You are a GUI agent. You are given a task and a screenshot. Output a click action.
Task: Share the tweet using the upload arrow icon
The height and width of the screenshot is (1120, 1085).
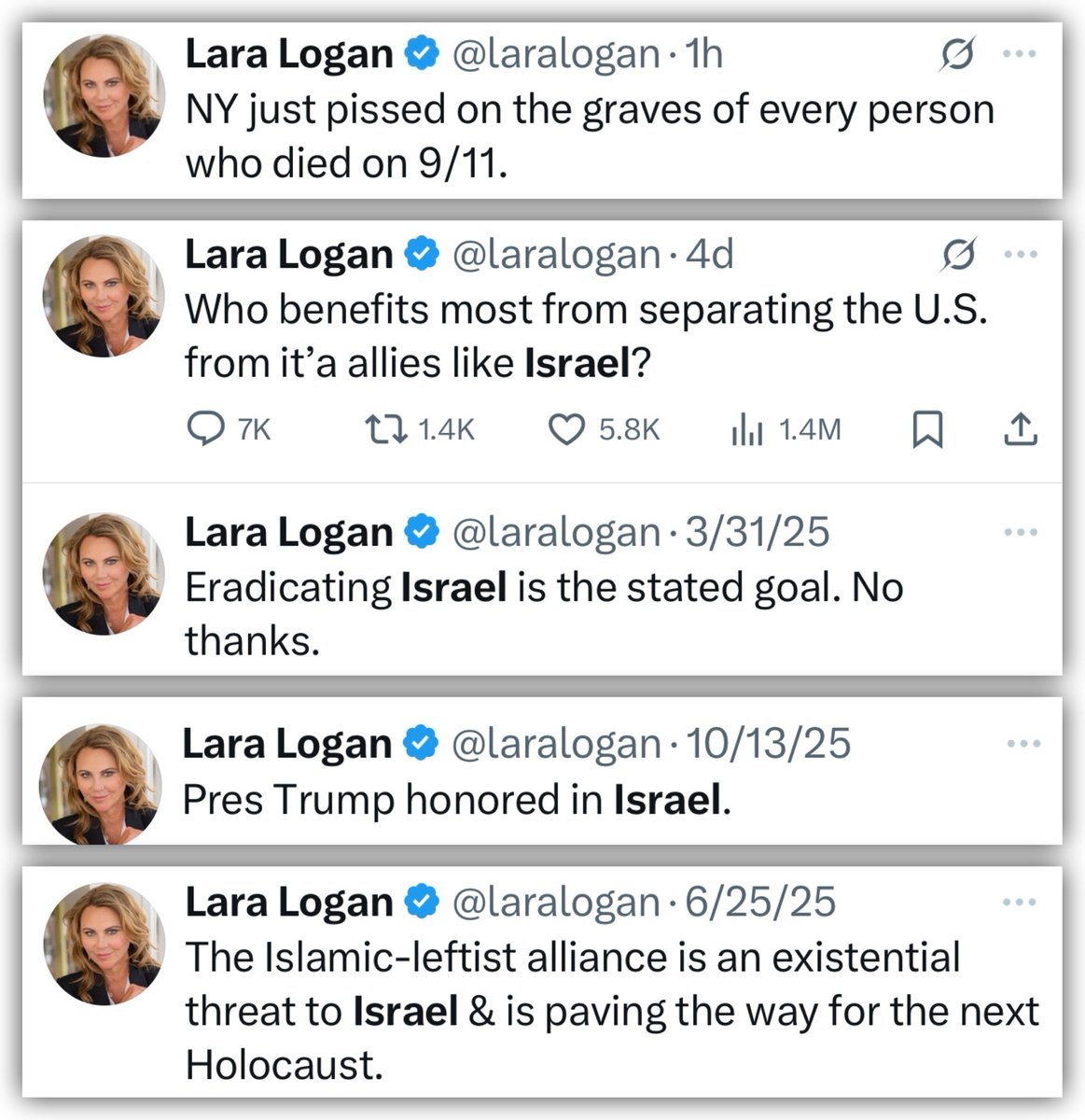(1020, 429)
